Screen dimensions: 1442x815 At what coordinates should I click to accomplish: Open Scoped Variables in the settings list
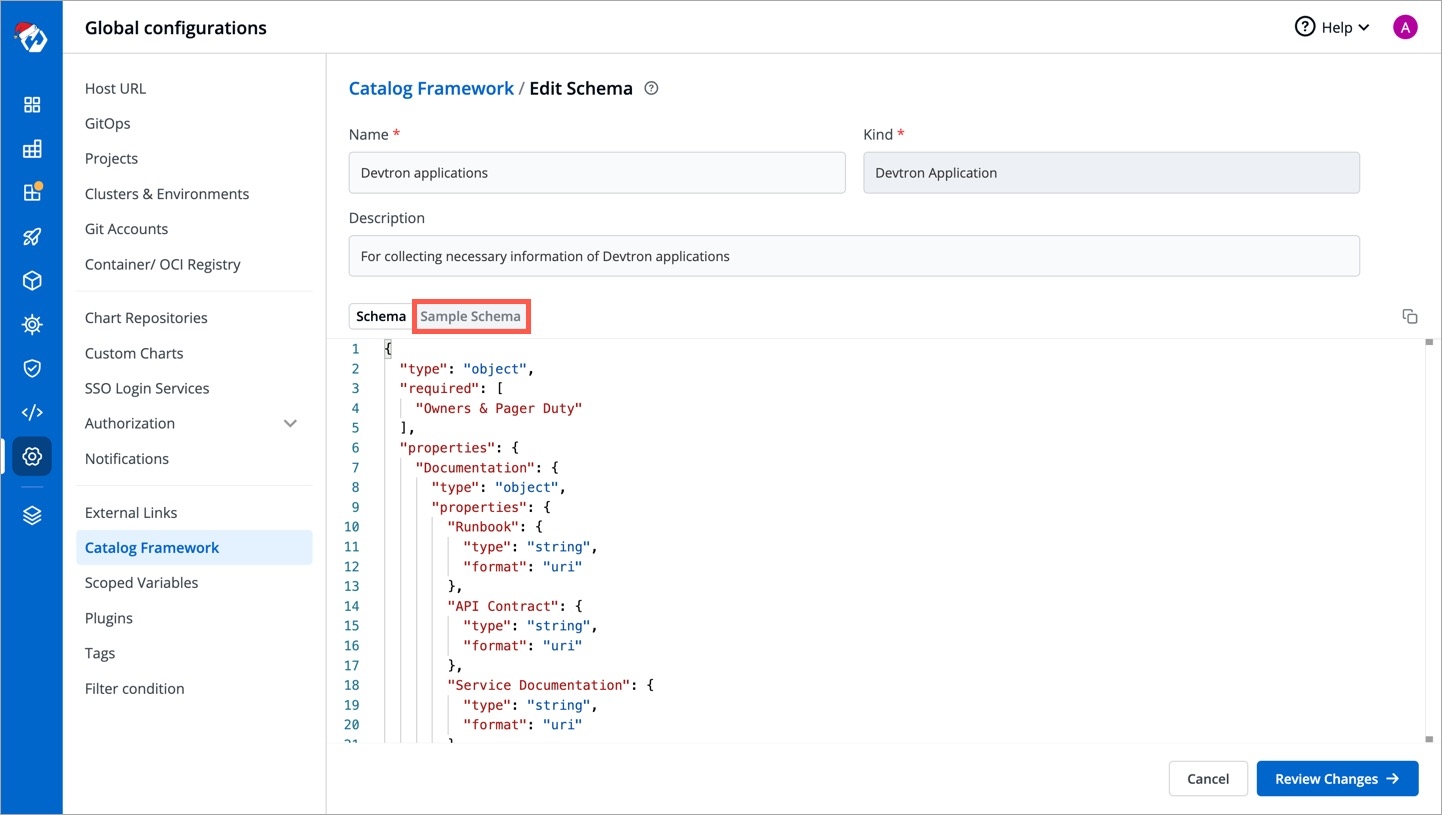pyautogui.click(x=141, y=583)
